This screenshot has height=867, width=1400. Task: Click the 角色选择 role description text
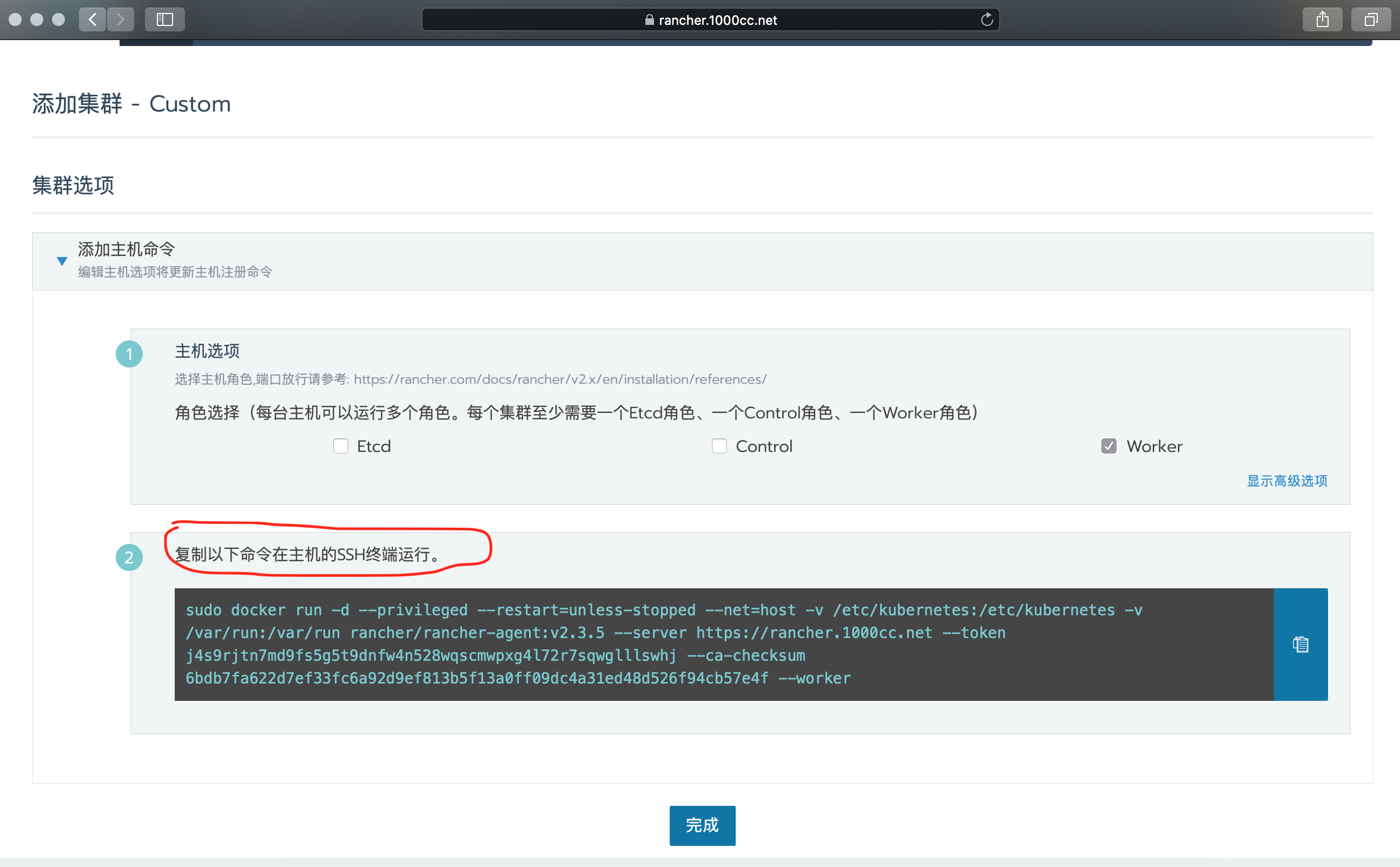[577, 412]
